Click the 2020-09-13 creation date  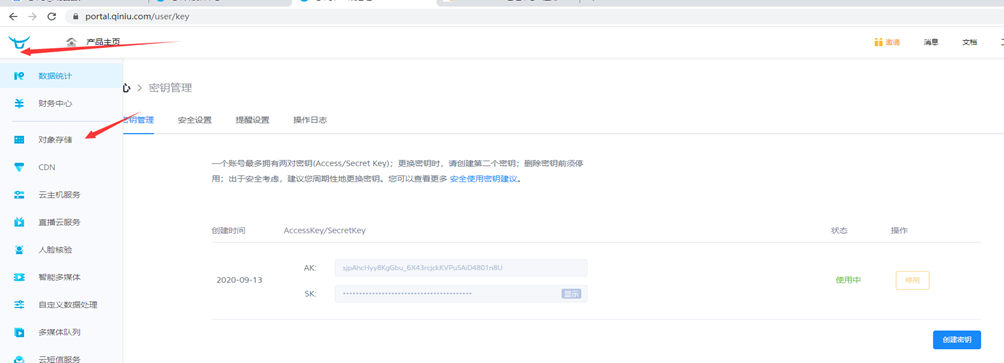click(239, 280)
